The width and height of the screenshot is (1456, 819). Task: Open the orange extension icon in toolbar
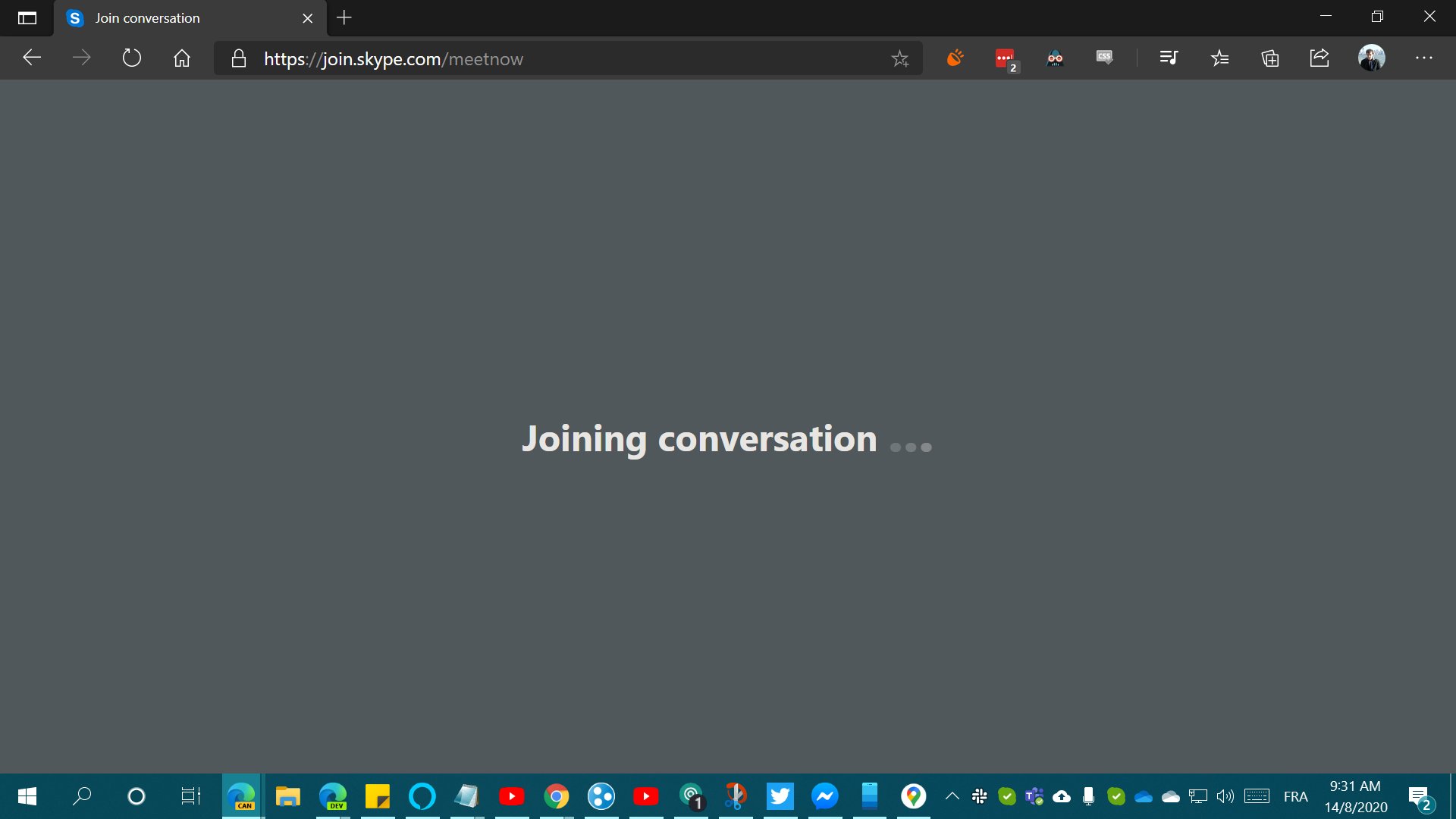pos(955,58)
